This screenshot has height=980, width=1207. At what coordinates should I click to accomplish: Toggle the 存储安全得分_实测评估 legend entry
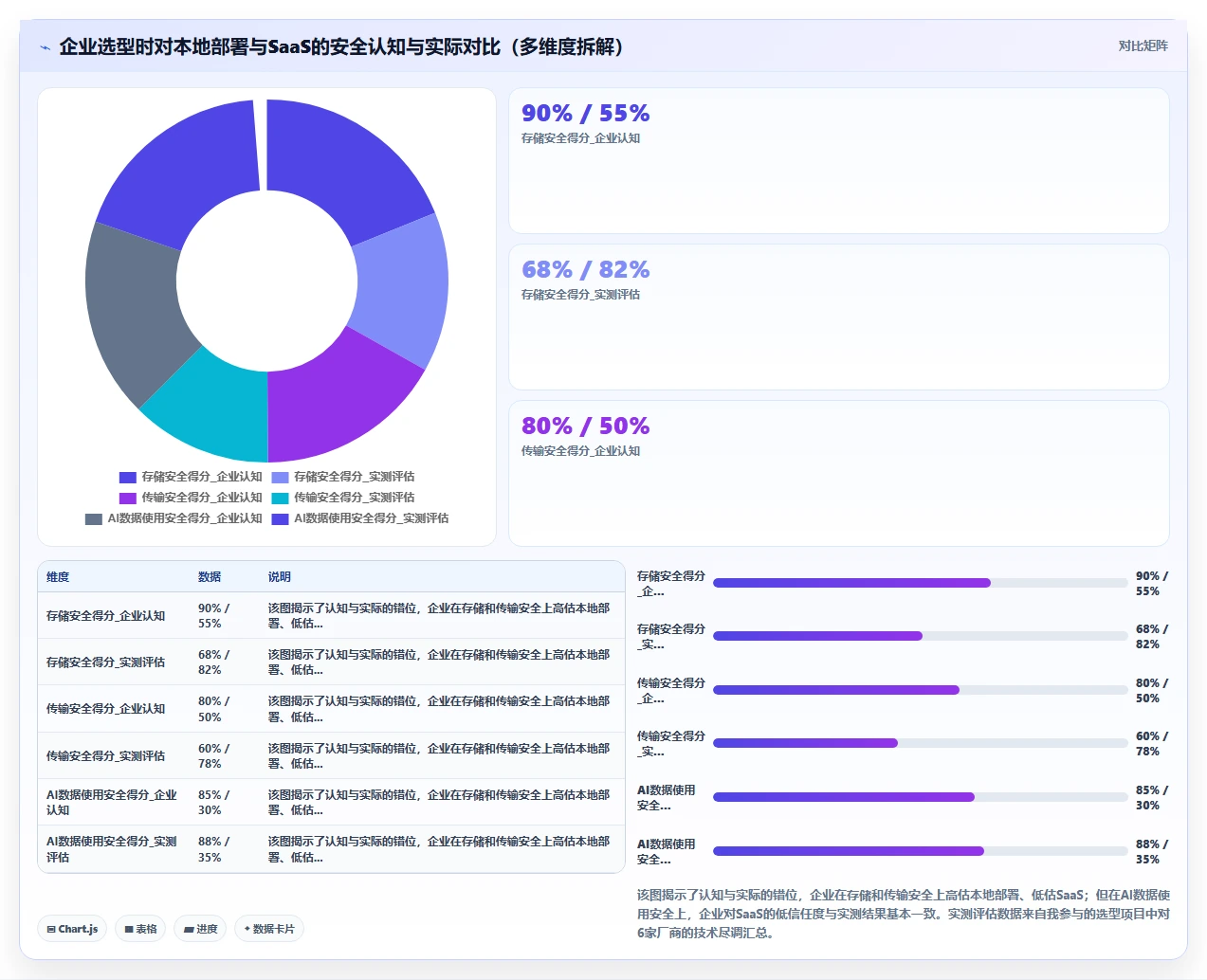342,477
